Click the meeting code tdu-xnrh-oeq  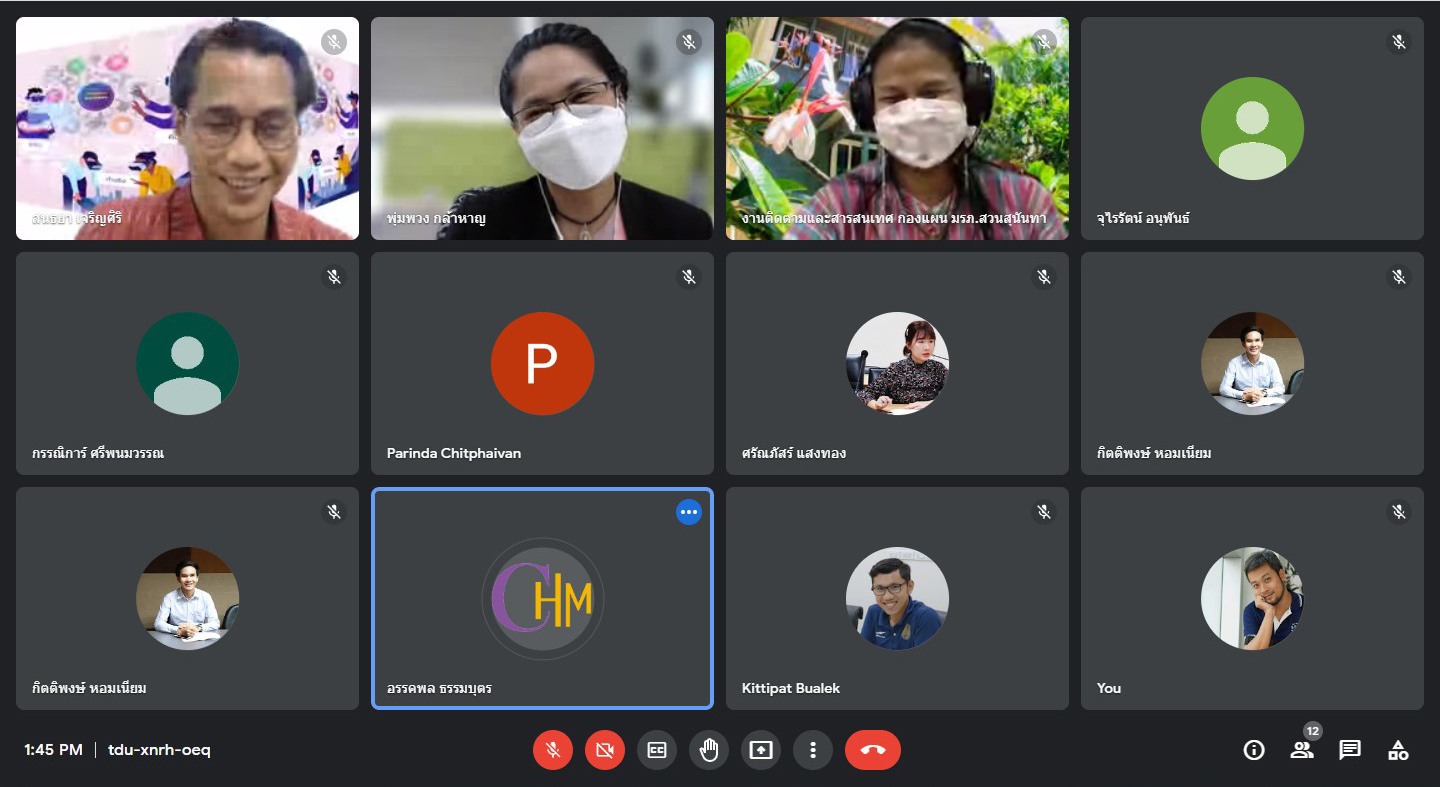(159, 750)
